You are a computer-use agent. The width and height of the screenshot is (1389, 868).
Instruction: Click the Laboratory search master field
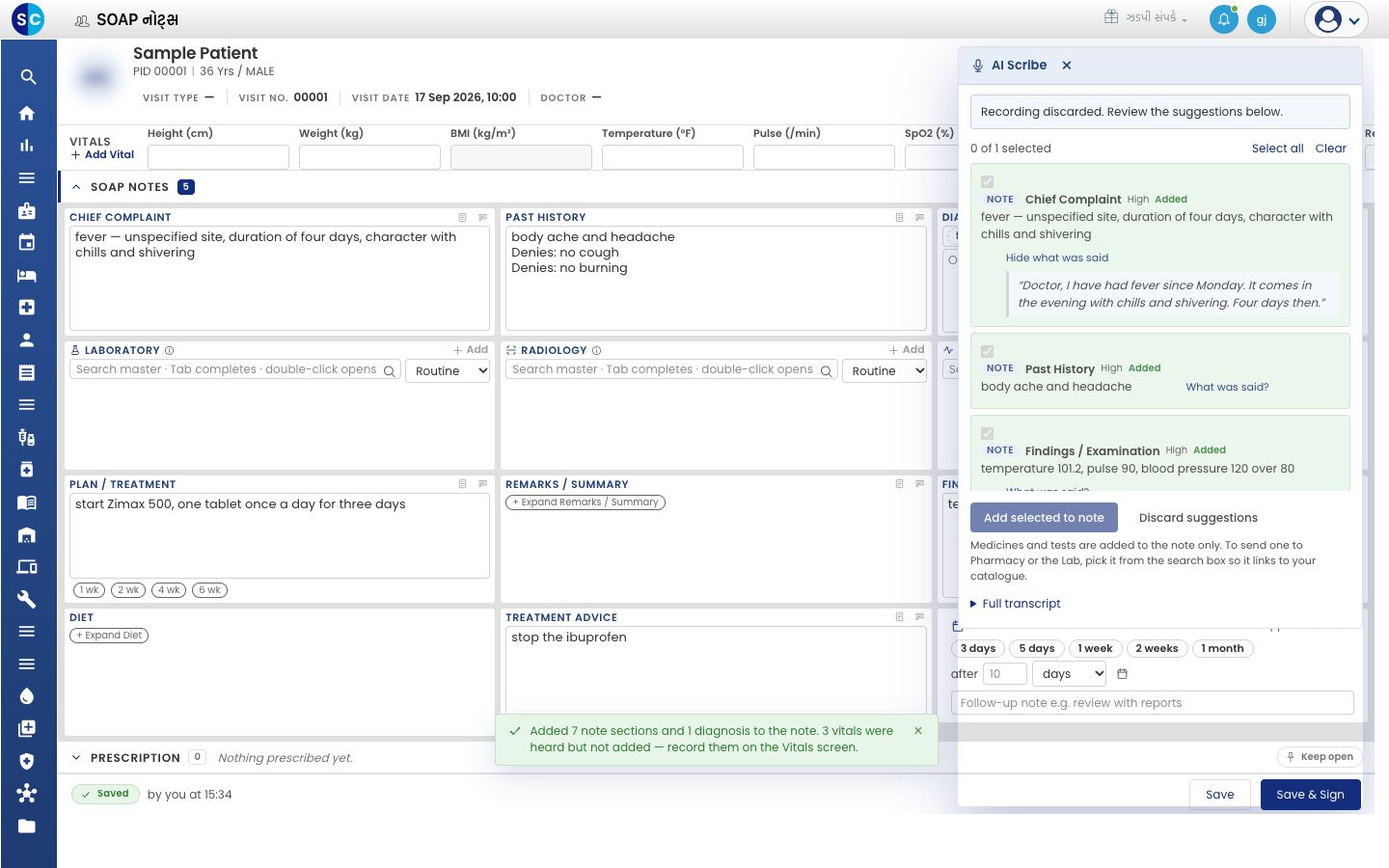coord(234,370)
